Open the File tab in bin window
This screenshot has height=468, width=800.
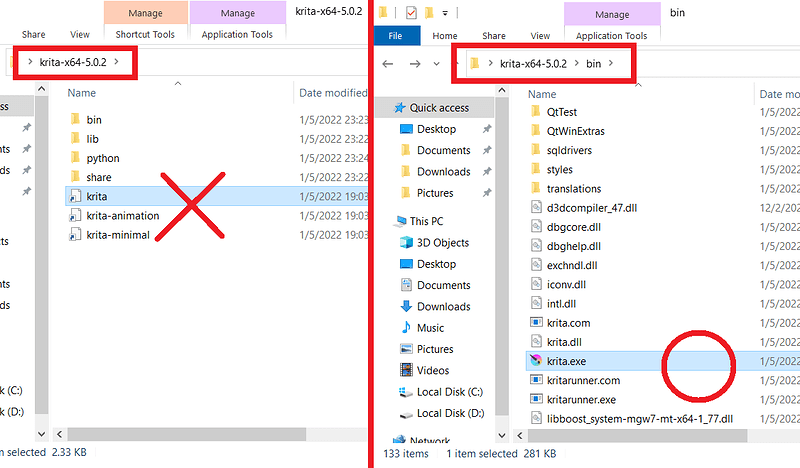396,36
